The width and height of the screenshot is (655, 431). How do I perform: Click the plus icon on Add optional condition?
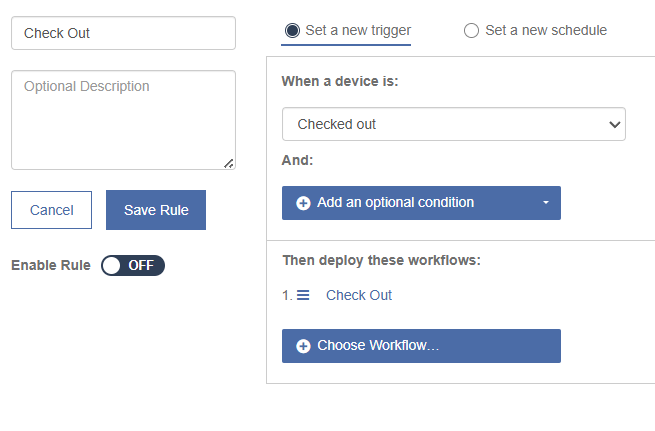(303, 203)
